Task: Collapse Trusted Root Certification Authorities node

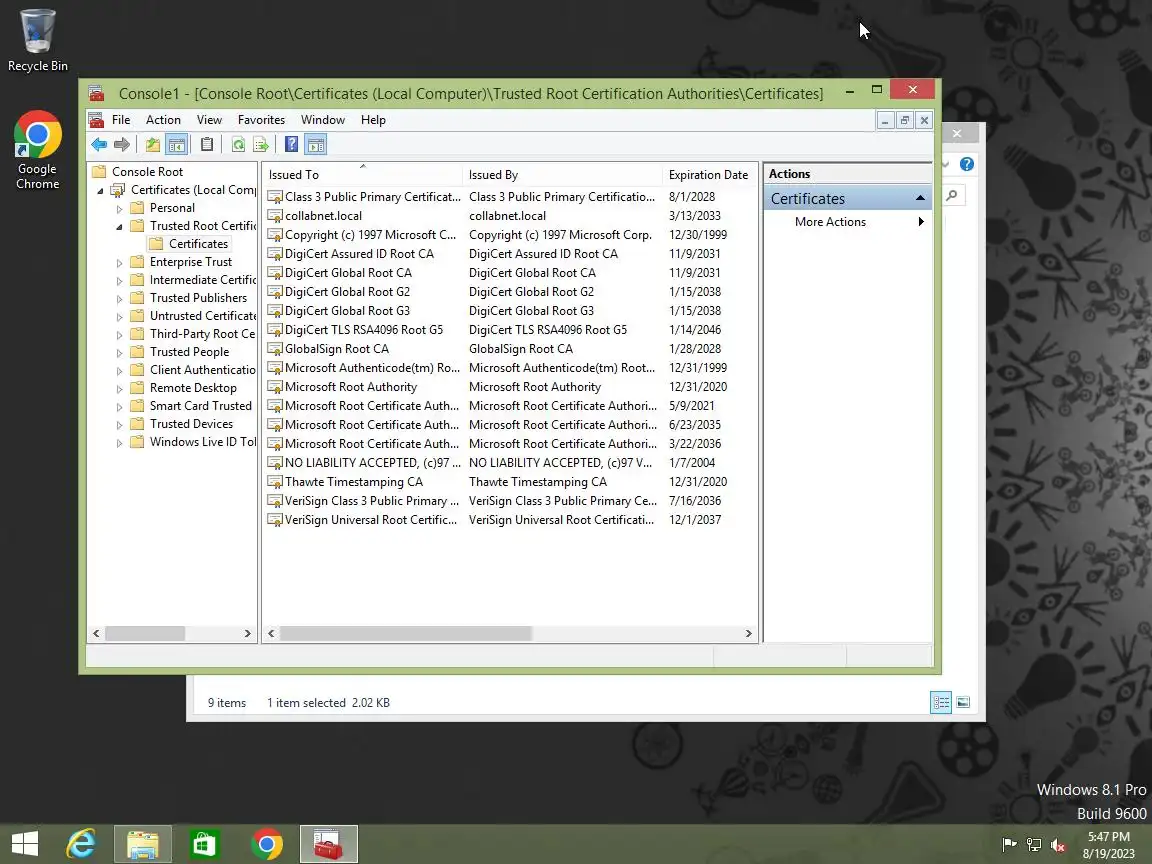Action: coord(119,226)
